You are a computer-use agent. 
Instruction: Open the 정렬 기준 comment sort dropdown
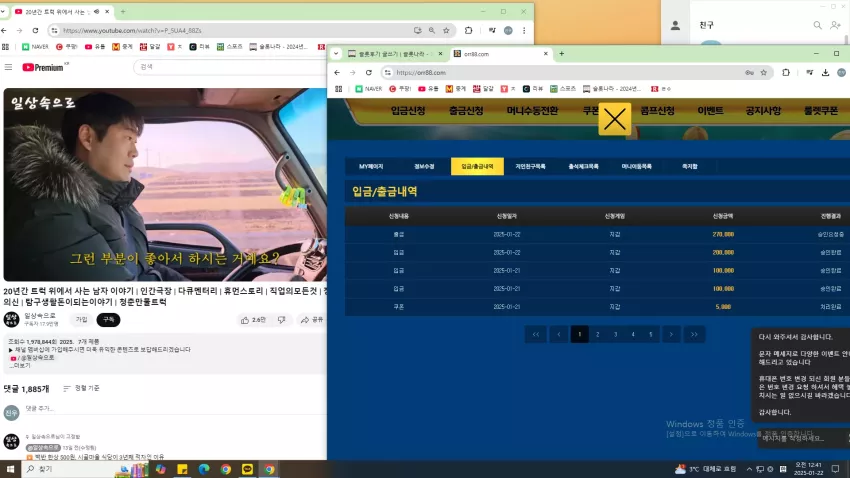[x=81, y=389]
